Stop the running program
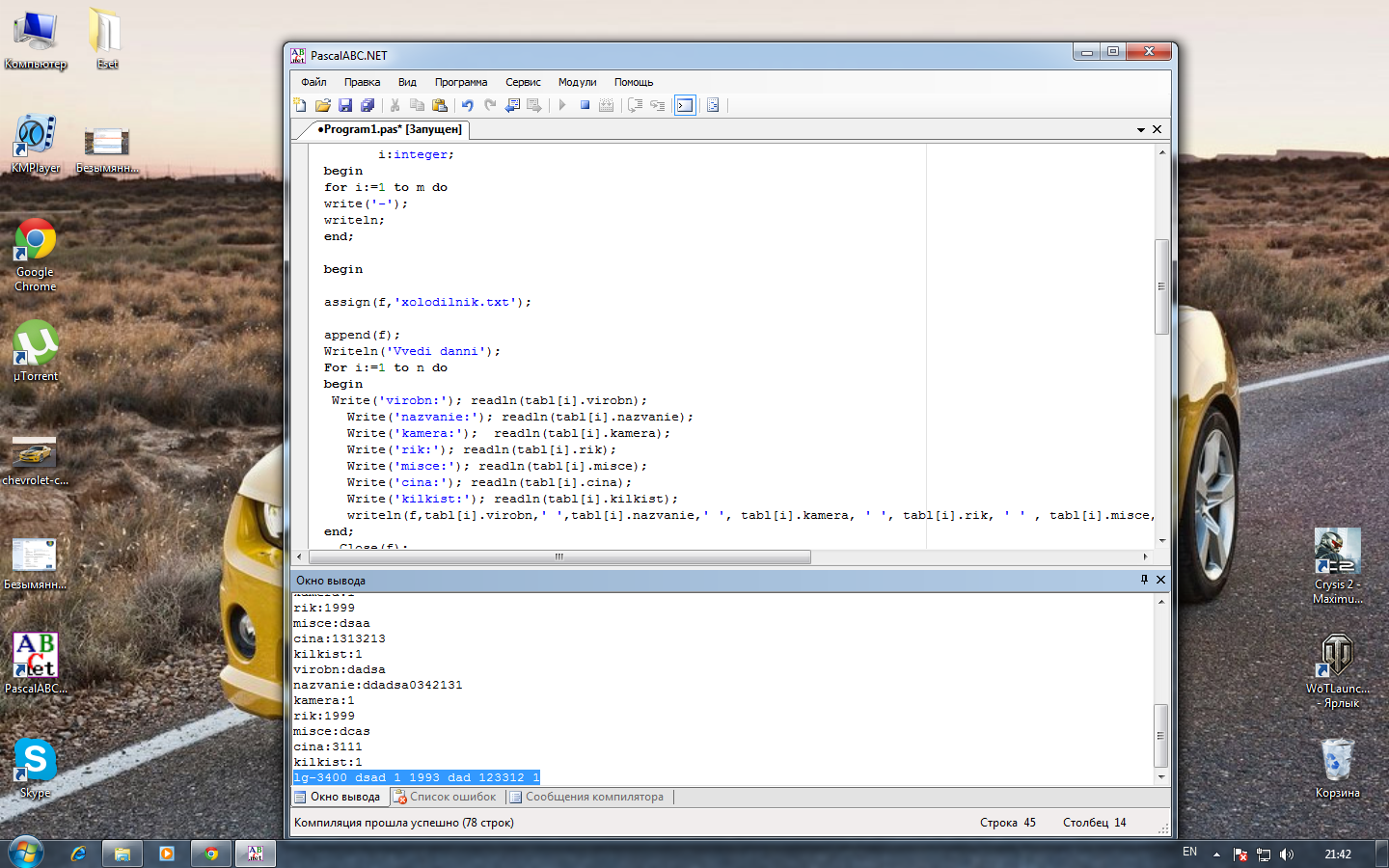1389x868 pixels. (x=585, y=105)
